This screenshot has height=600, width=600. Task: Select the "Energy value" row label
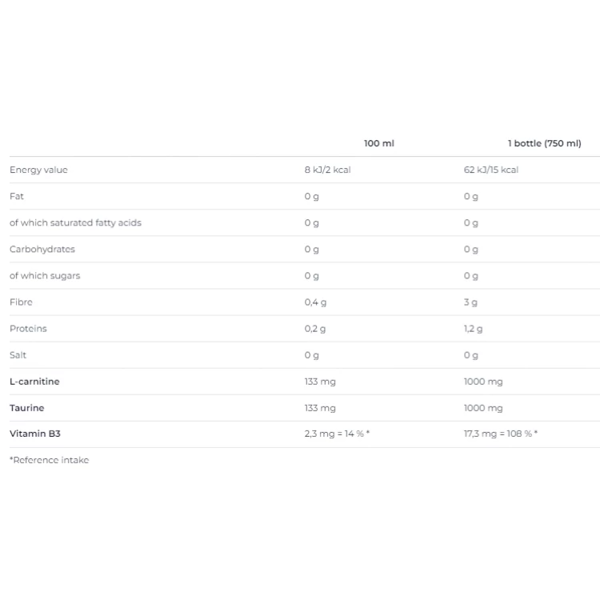pyautogui.click(x=38, y=170)
